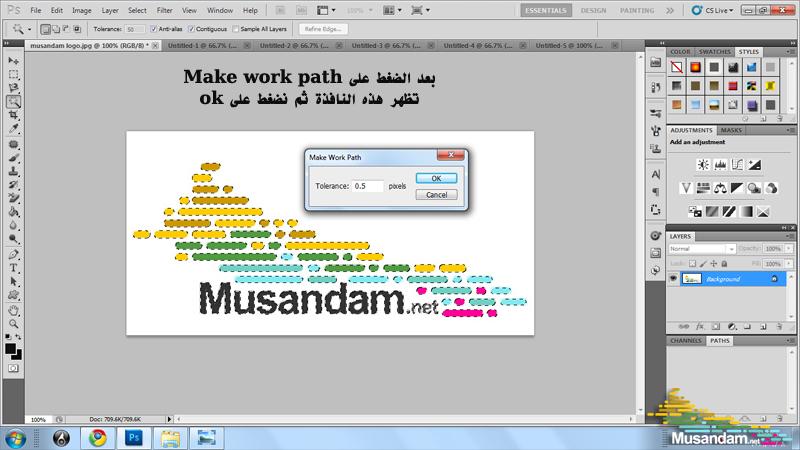
Task: Click the Add layer mask icon
Action: pyautogui.click(x=716, y=327)
